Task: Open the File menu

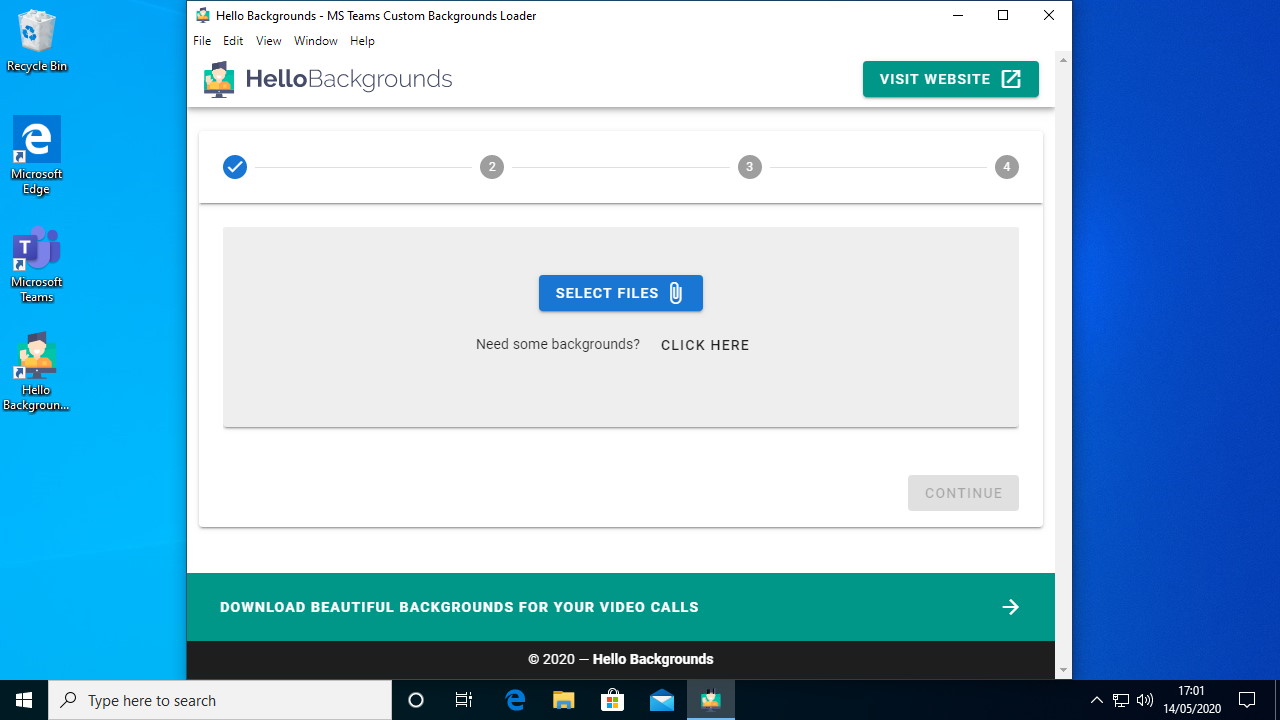Action: (x=202, y=41)
